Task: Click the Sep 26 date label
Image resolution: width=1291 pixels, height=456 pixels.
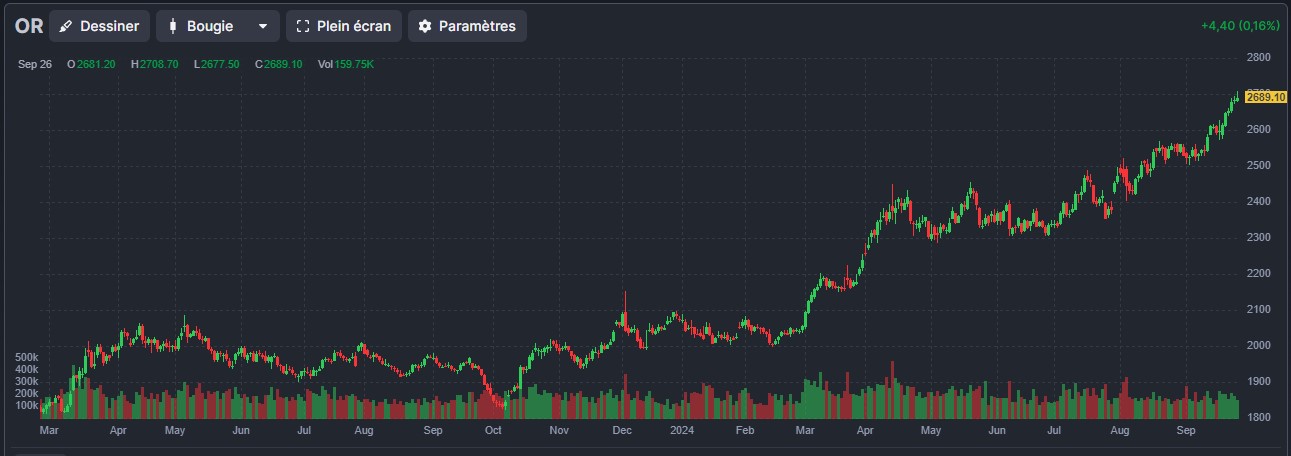Action: click(35, 64)
